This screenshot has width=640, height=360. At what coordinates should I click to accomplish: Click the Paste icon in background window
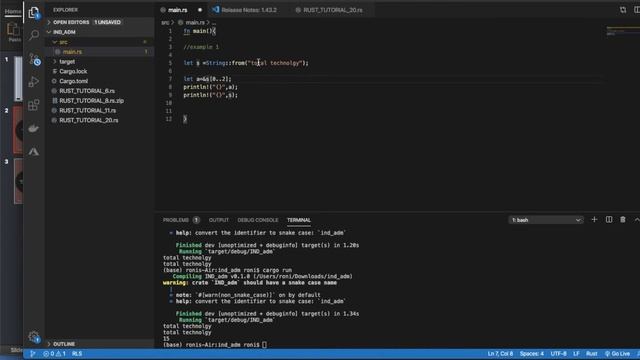pos(14,32)
